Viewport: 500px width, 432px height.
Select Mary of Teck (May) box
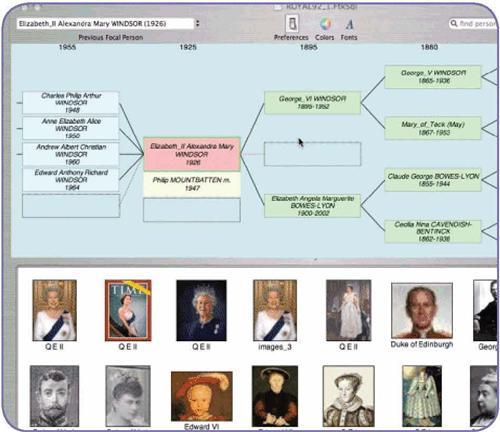[x=433, y=128]
